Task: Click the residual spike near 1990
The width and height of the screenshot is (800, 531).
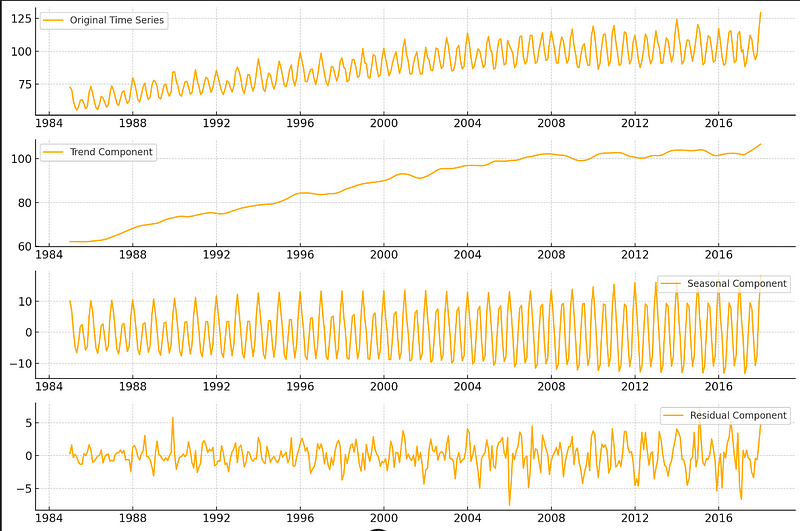Action: click(x=172, y=418)
